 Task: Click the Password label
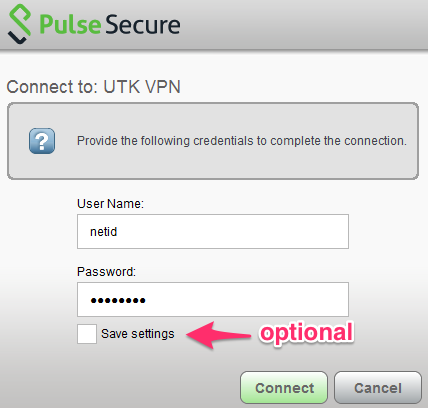[106, 272]
